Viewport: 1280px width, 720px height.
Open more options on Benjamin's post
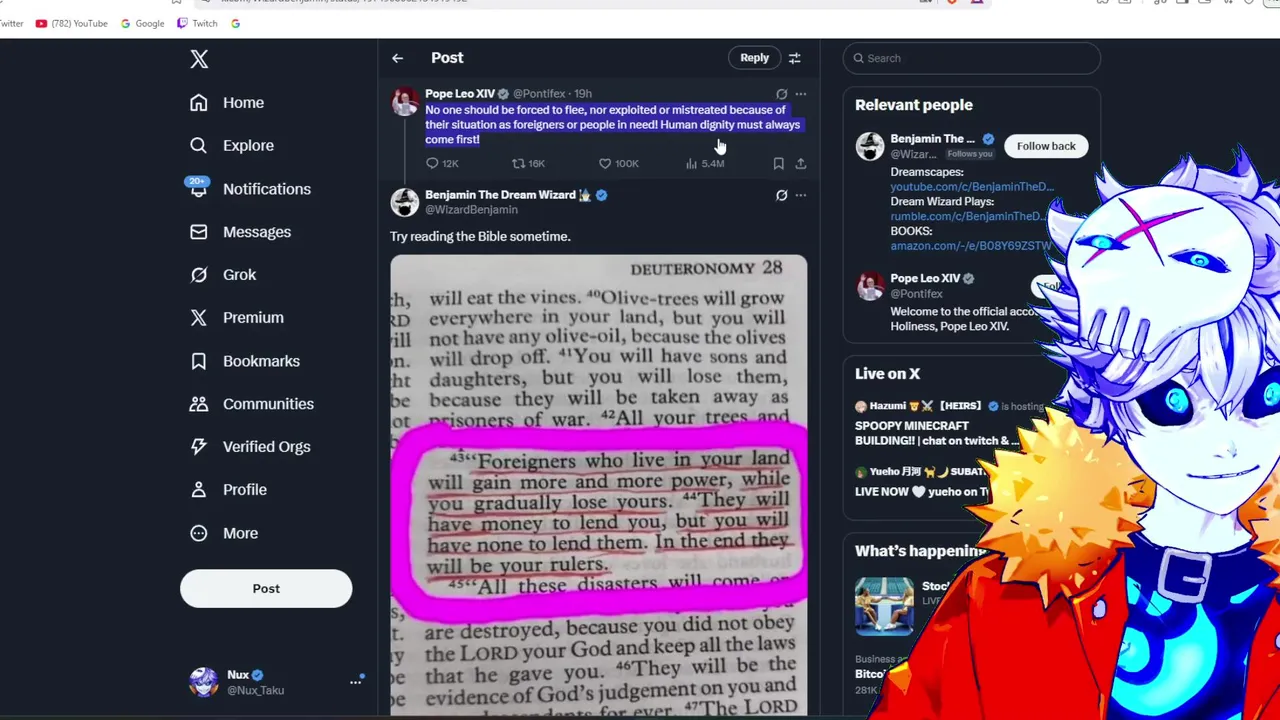[800, 195]
